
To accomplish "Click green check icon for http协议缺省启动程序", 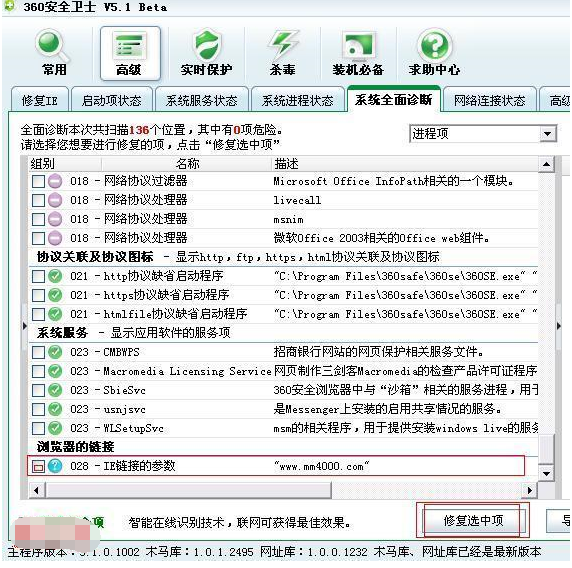I will (x=55, y=276).
